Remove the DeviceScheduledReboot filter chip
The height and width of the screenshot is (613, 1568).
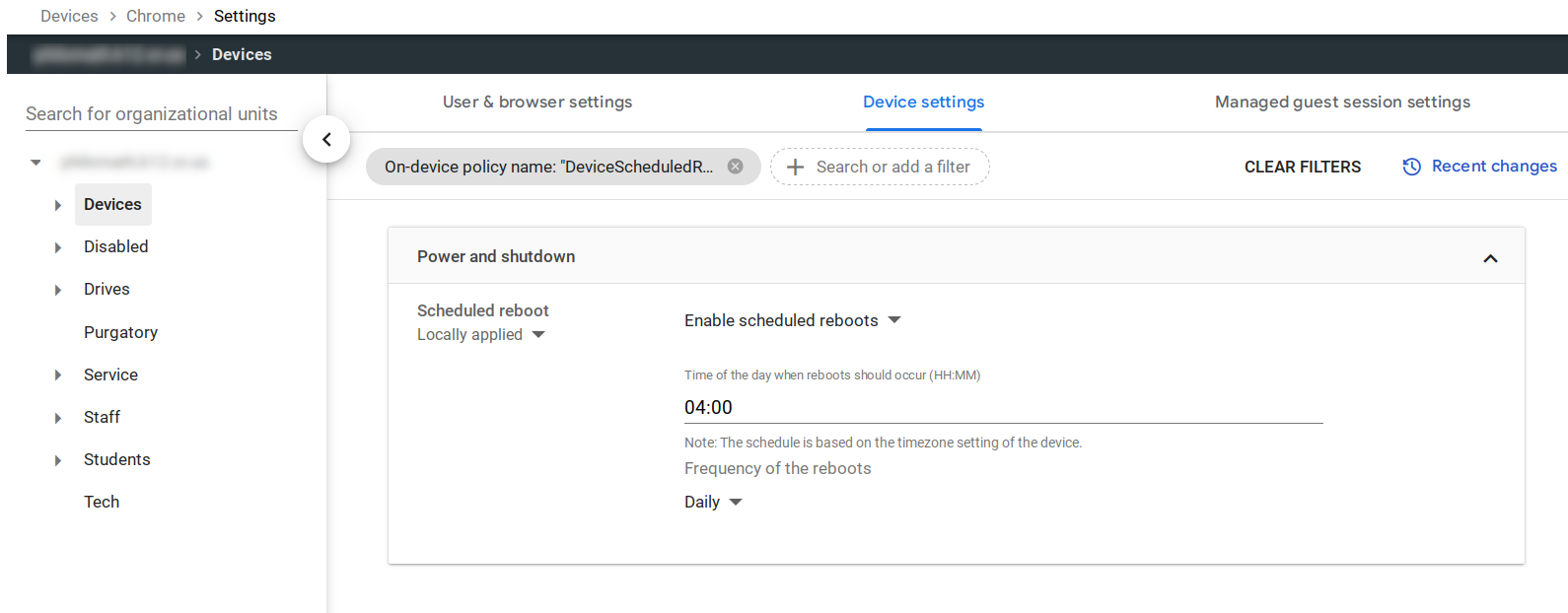tap(735, 167)
